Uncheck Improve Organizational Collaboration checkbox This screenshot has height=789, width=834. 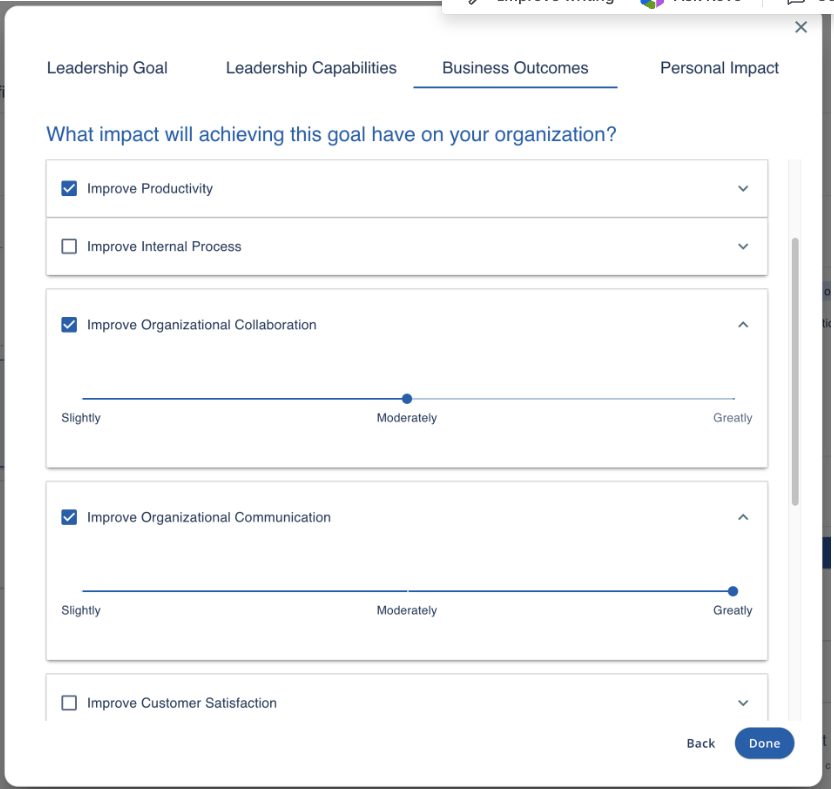[69, 324]
